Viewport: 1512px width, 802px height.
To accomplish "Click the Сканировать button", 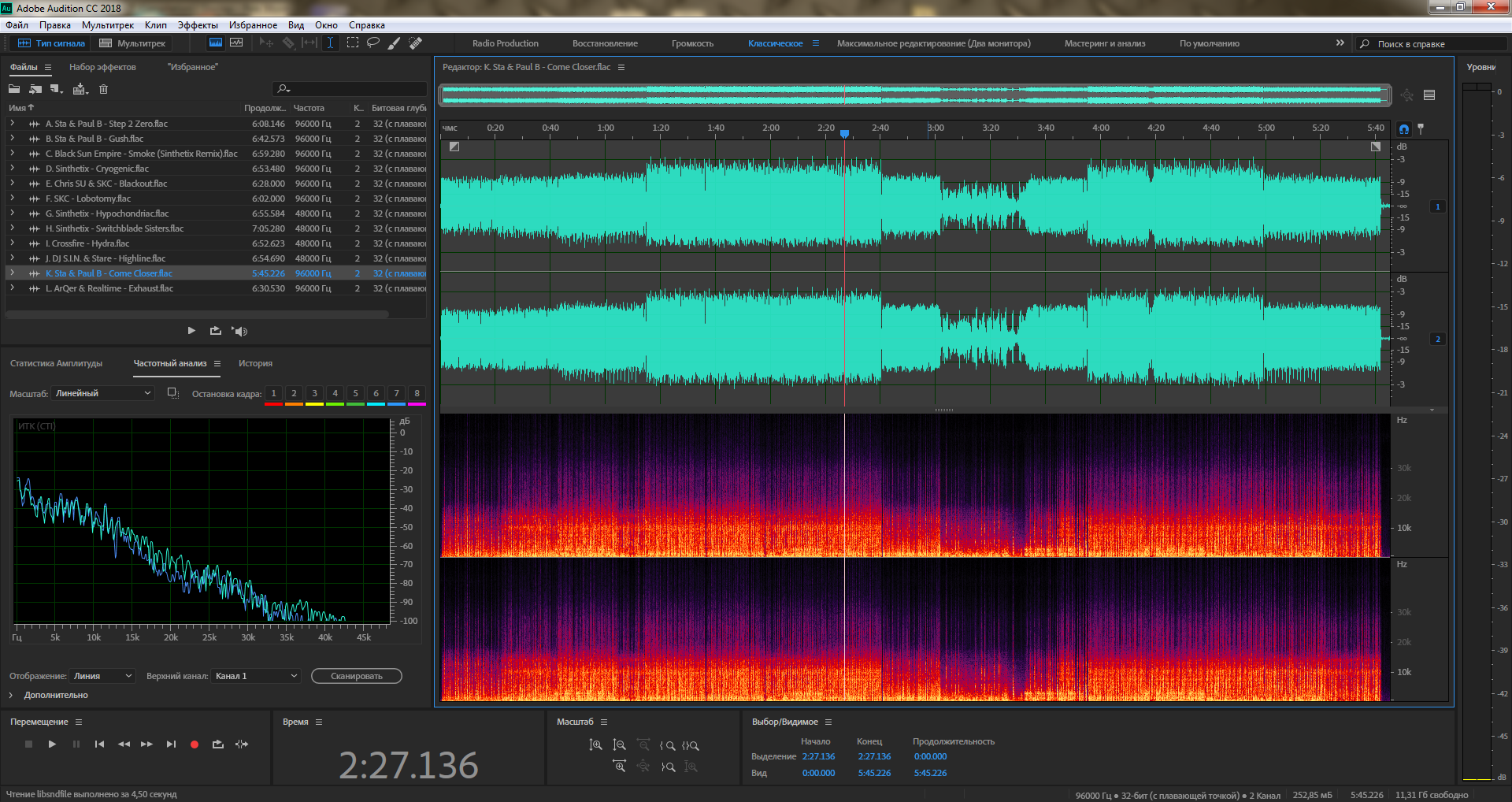I will pos(356,676).
